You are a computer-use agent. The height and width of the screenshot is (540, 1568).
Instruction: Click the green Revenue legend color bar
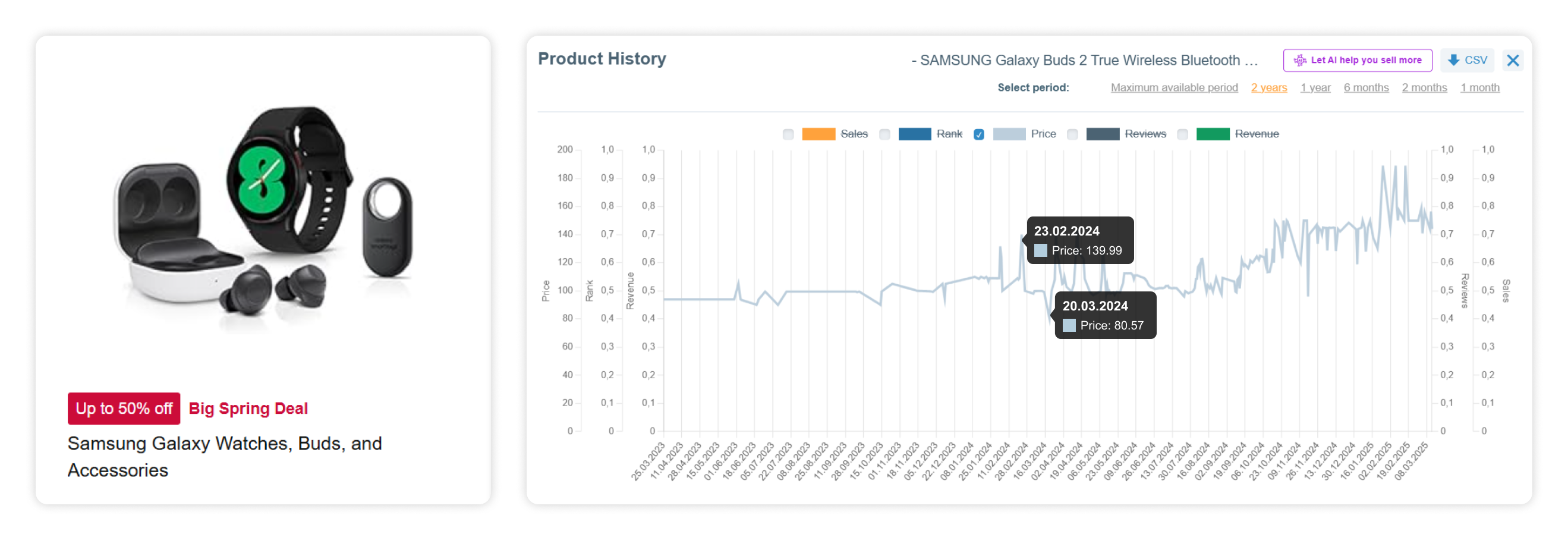(1213, 134)
